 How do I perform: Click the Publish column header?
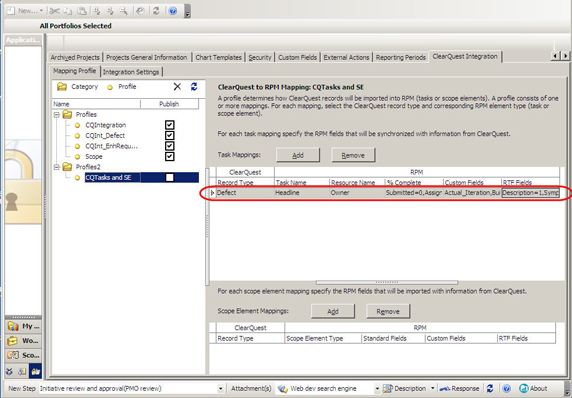coord(169,104)
